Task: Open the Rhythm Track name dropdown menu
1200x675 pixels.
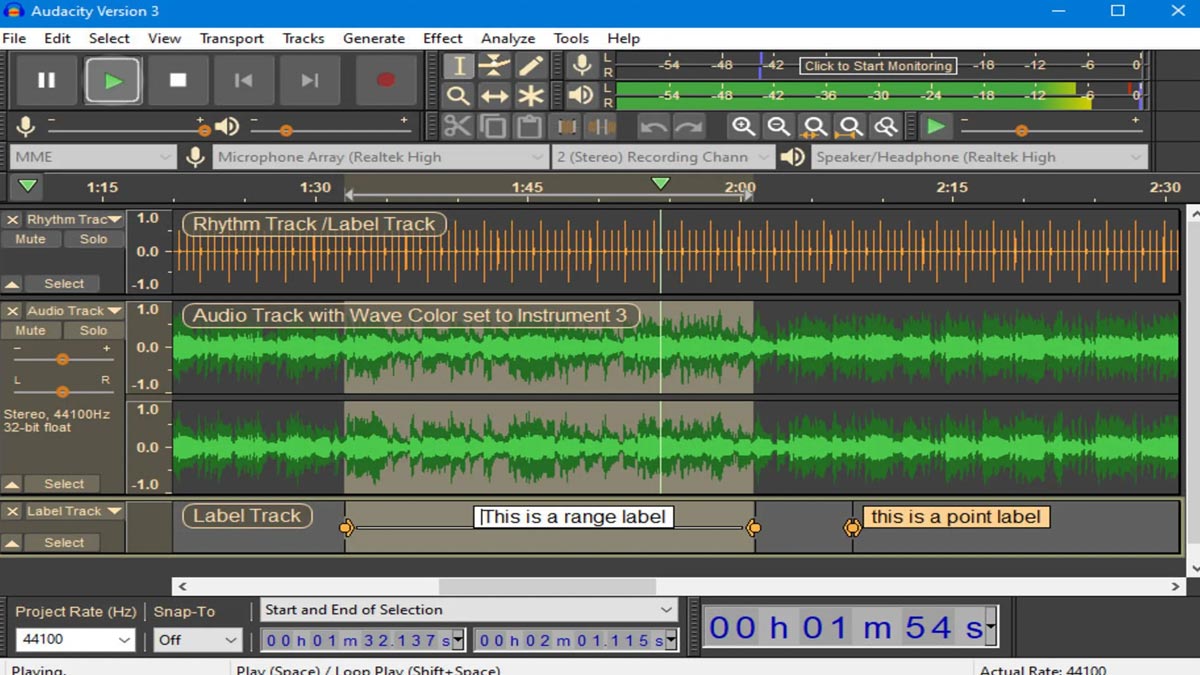Action: (73, 219)
